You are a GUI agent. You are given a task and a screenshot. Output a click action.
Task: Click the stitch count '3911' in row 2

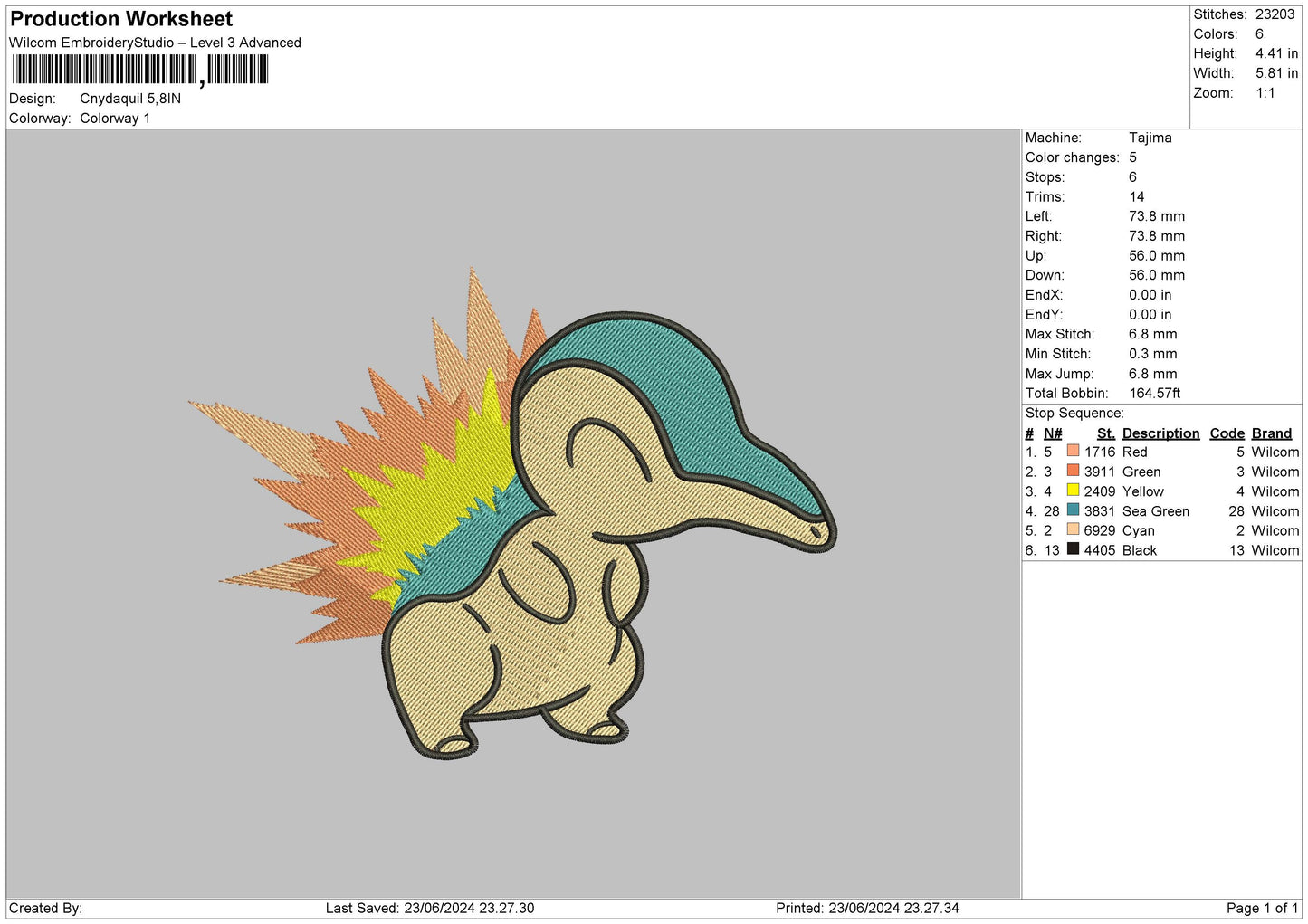(x=1100, y=472)
